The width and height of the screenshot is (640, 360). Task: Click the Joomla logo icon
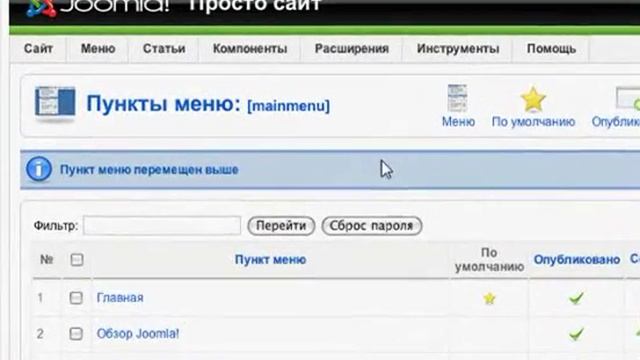click(x=41, y=7)
